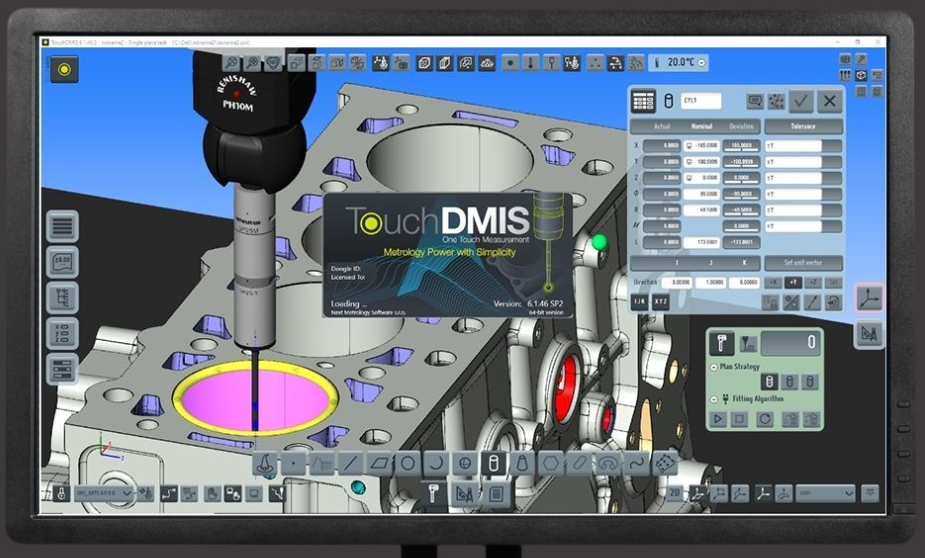Image resolution: width=925 pixels, height=558 pixels.
Task: Expand the Fitting Algorithm section
Action: coord(714,399)
